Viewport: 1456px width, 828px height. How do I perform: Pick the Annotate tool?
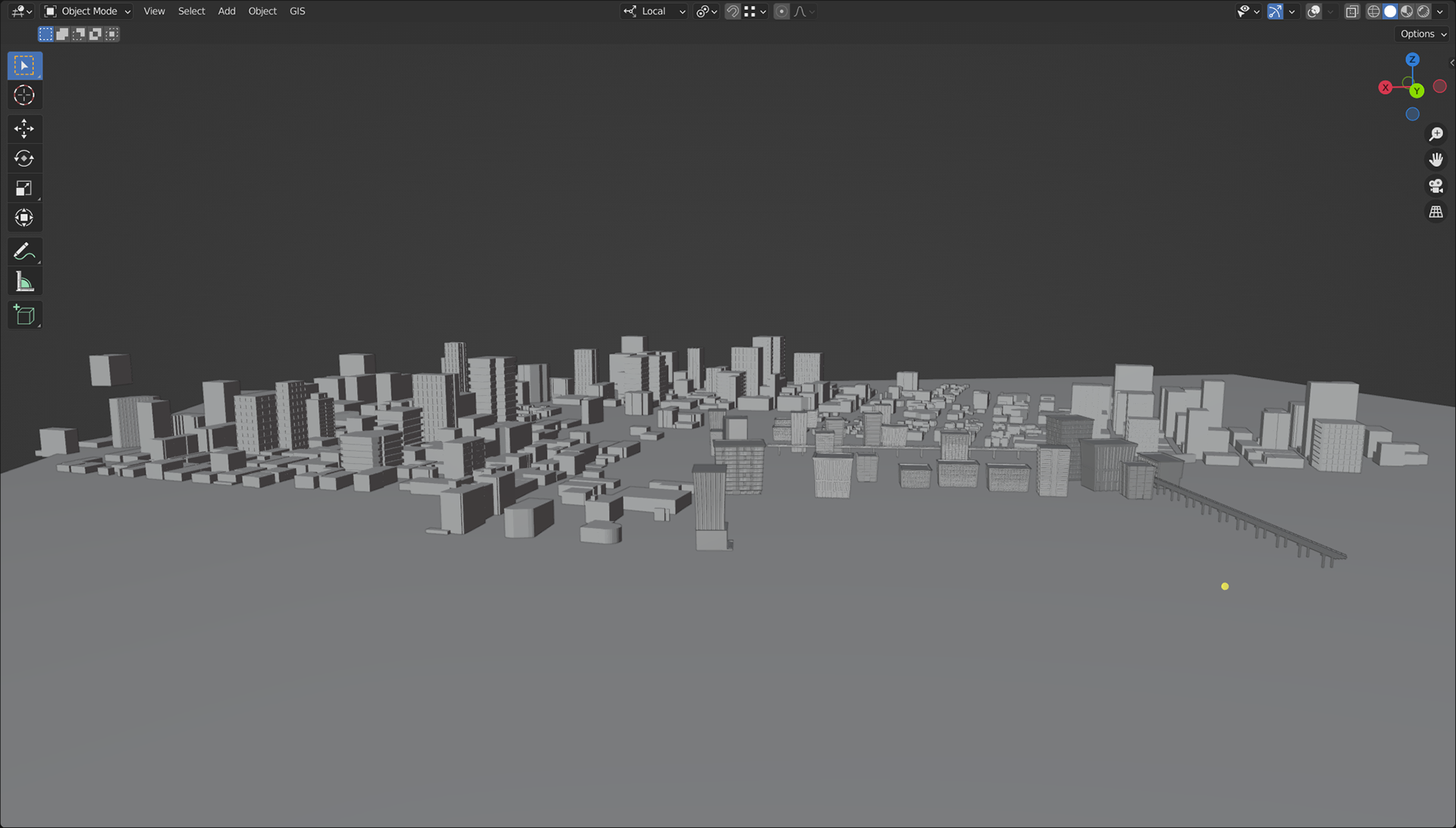tap(24, 251)
